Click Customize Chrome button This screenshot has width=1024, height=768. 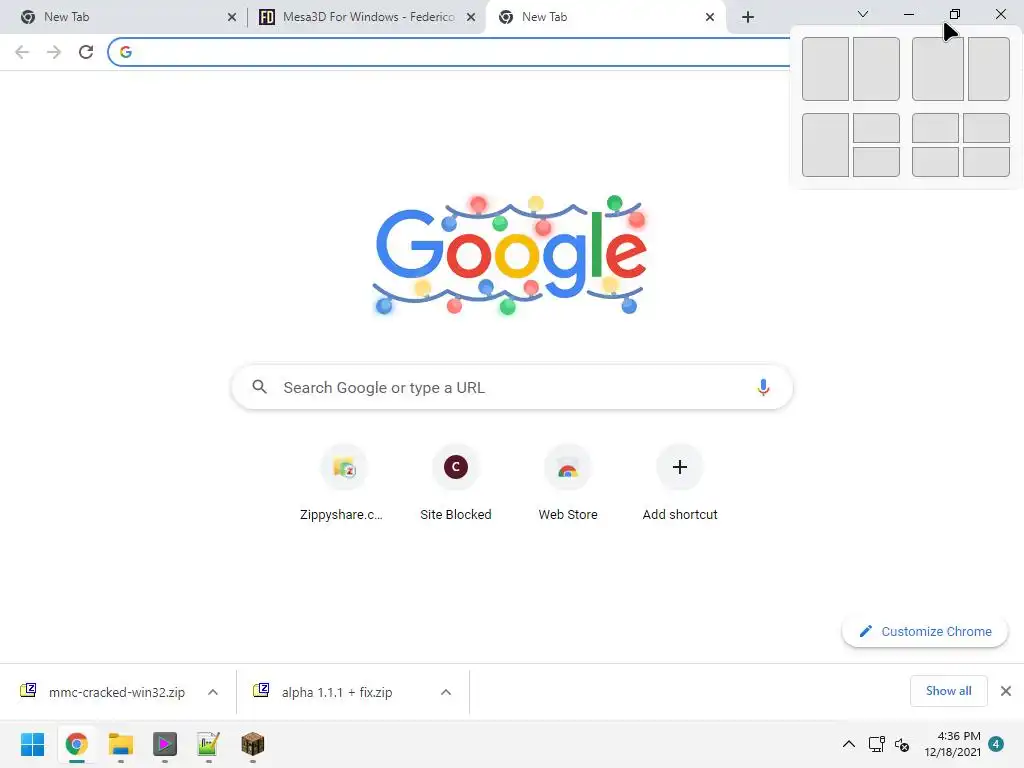[925, 632]
